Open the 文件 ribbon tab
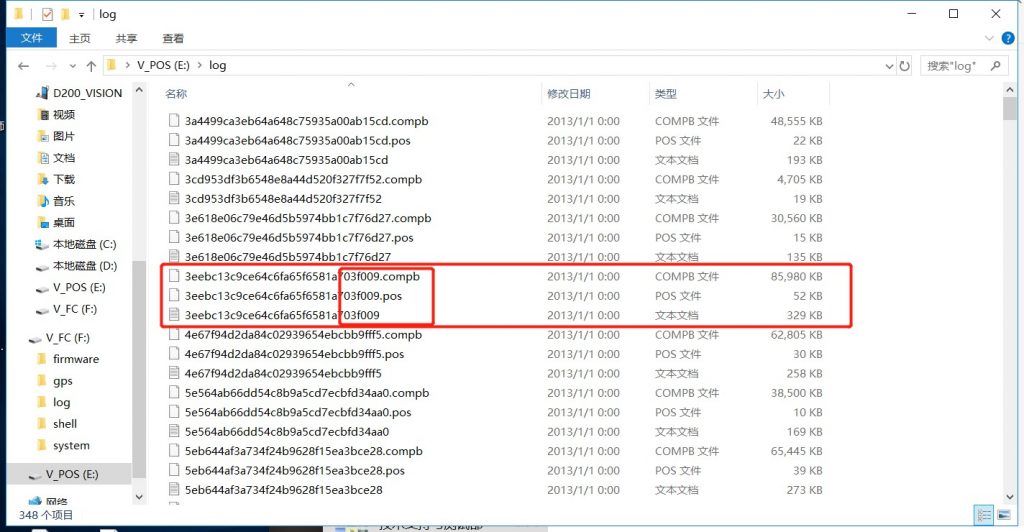The height and width of the screenshot is (532, 1024). pos(31,38)
